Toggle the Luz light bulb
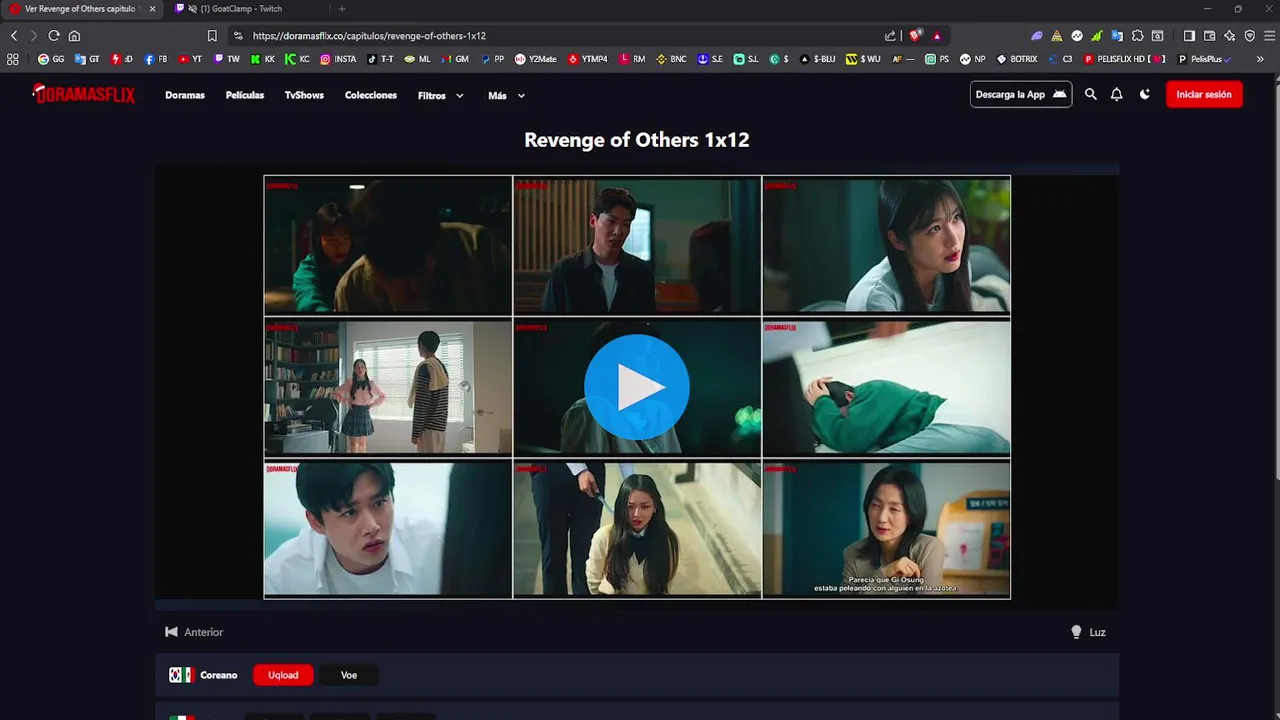The width and height of the screenshot is (1280, 720). [x=1088, y=632]
